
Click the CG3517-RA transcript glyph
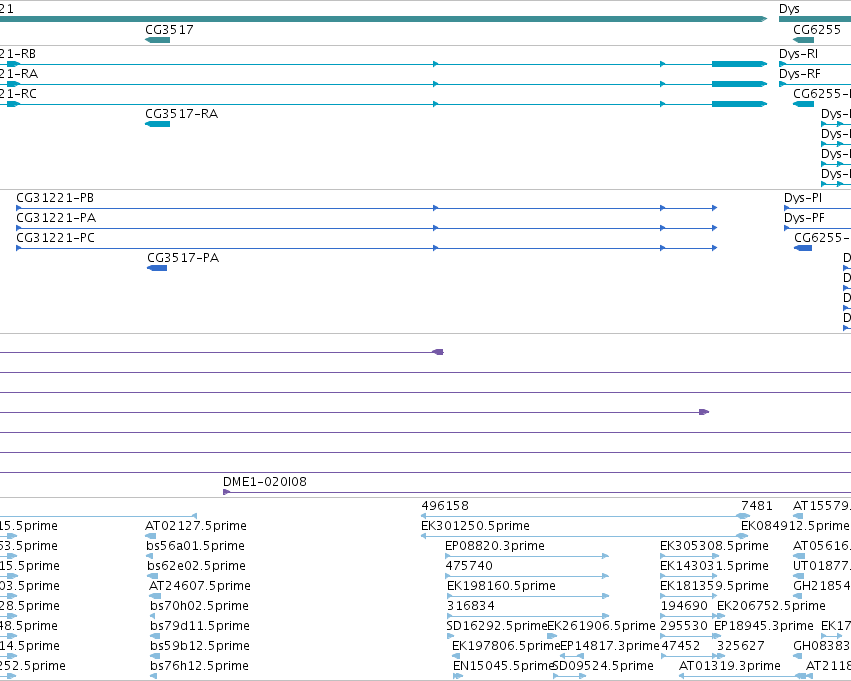click(x=157, y=124)
